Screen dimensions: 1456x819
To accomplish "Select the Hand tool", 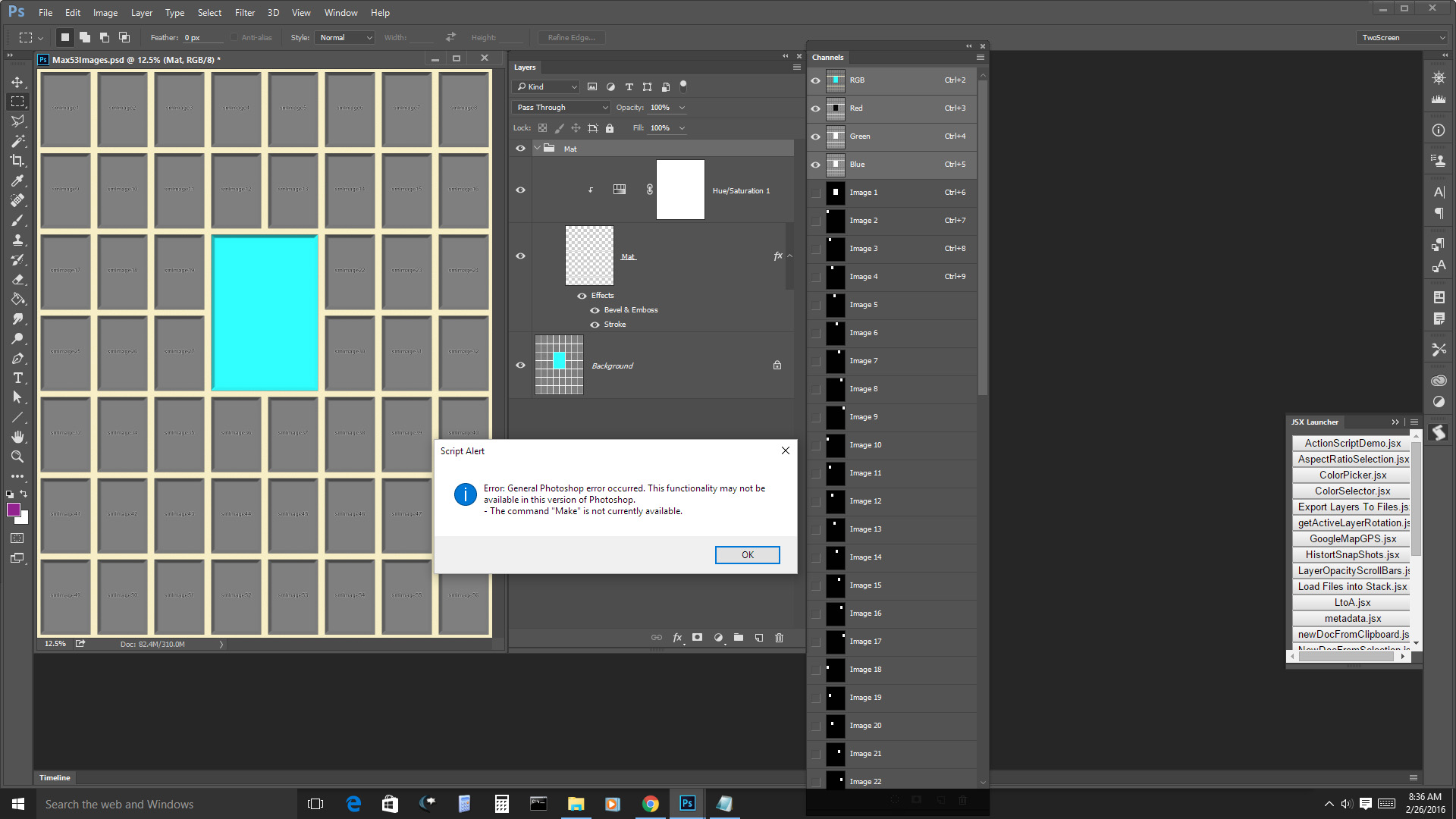I will (x=19, y=437).
